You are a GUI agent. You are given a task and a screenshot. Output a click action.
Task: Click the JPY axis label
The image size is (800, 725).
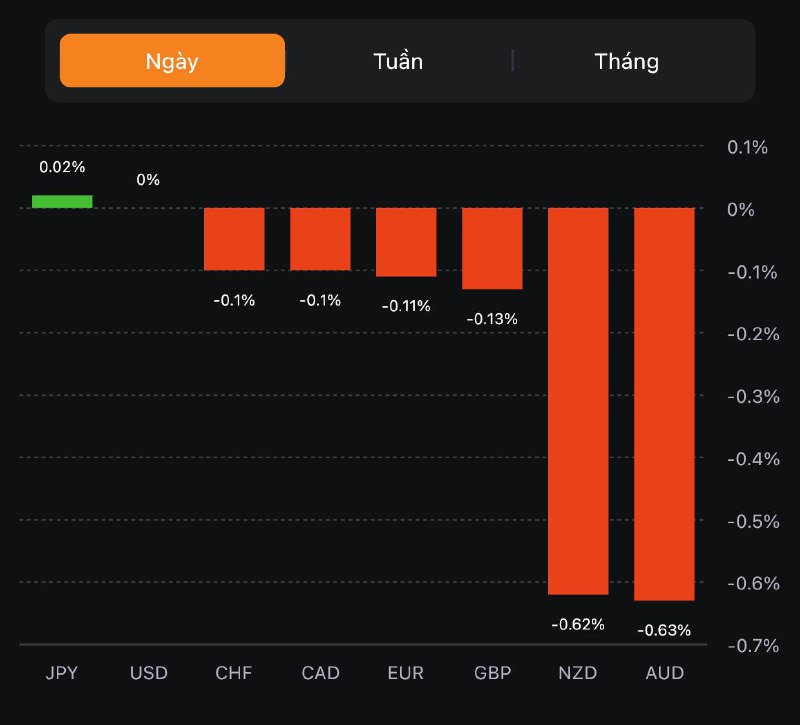(x=62, y=673)
